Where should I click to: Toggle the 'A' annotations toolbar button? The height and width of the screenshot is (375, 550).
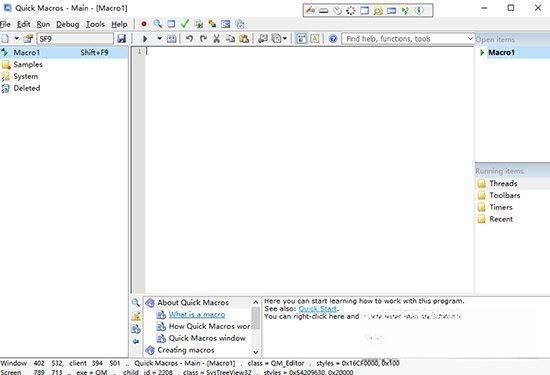[315, 39]
